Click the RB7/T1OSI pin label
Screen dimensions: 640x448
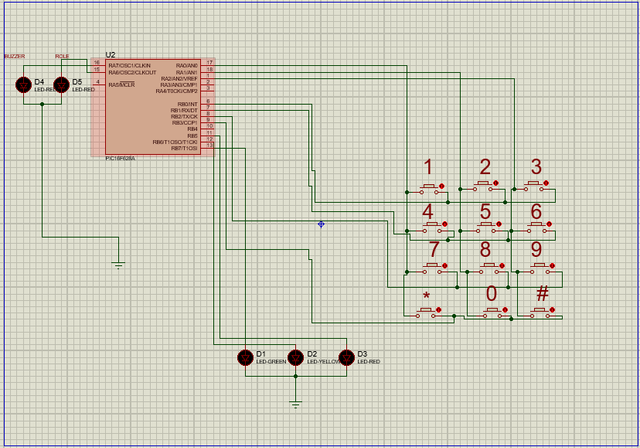tap(184, 148)
